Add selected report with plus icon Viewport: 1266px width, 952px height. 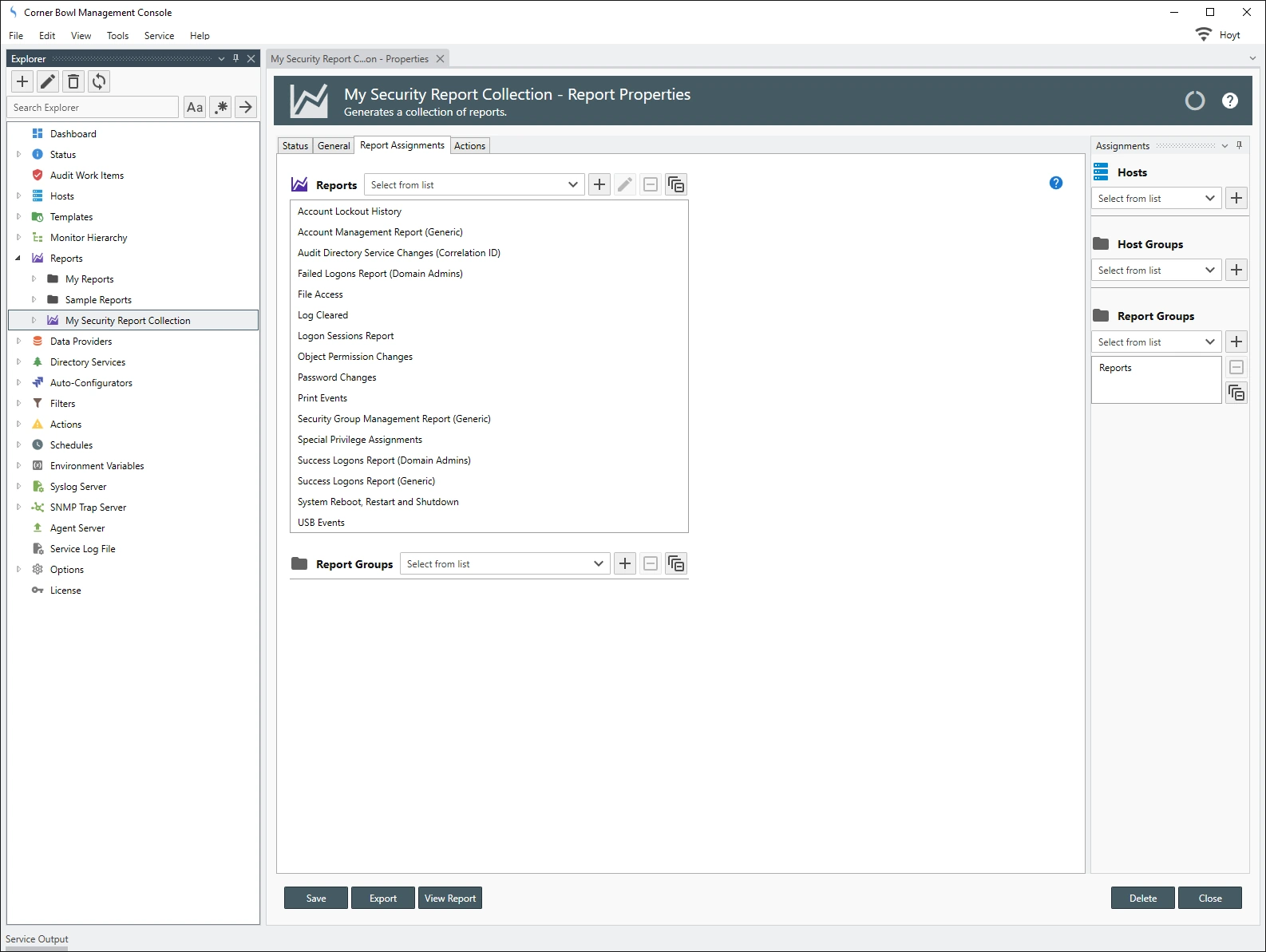[x=599, y=185]
